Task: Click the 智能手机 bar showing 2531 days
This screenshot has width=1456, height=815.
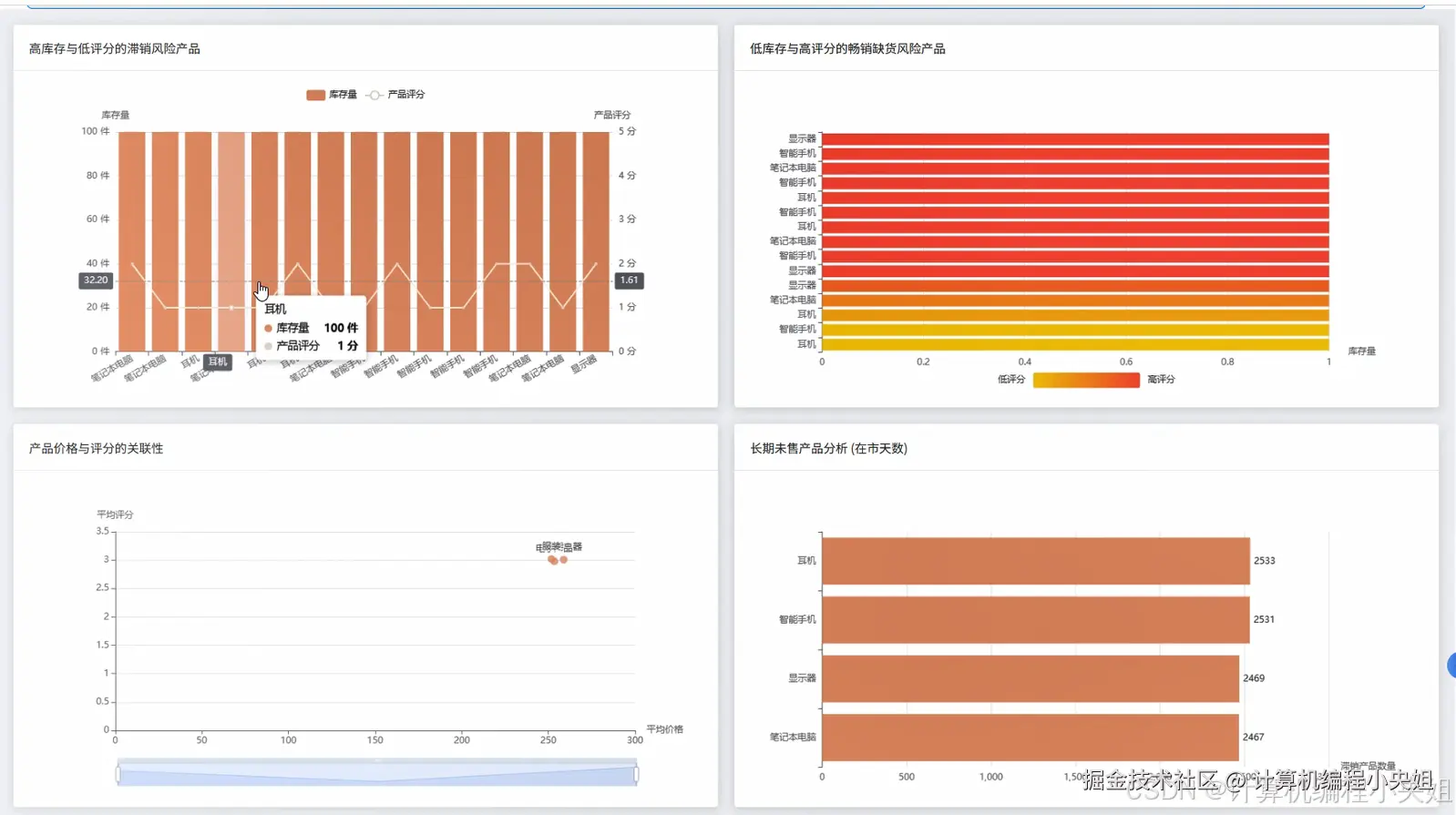Action: point(1035,620)
